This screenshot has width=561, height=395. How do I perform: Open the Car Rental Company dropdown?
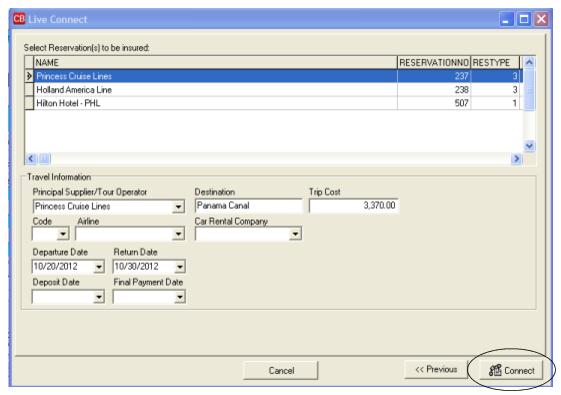(295, 234)
